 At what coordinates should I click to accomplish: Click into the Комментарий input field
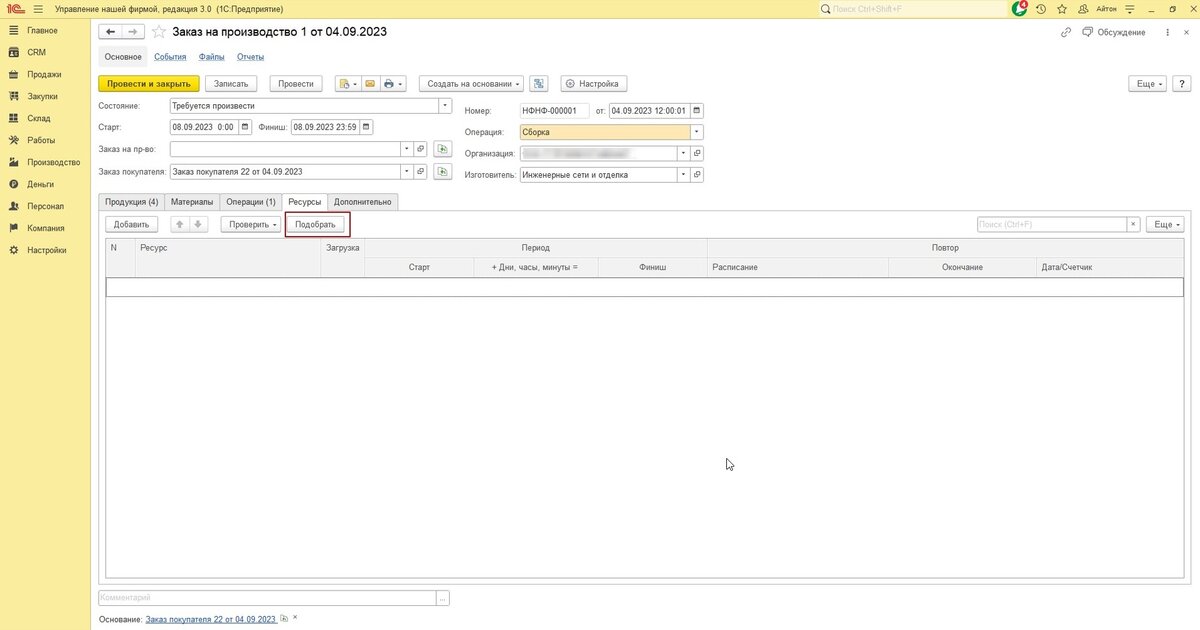pyautogui.click(x=267, y=597)
